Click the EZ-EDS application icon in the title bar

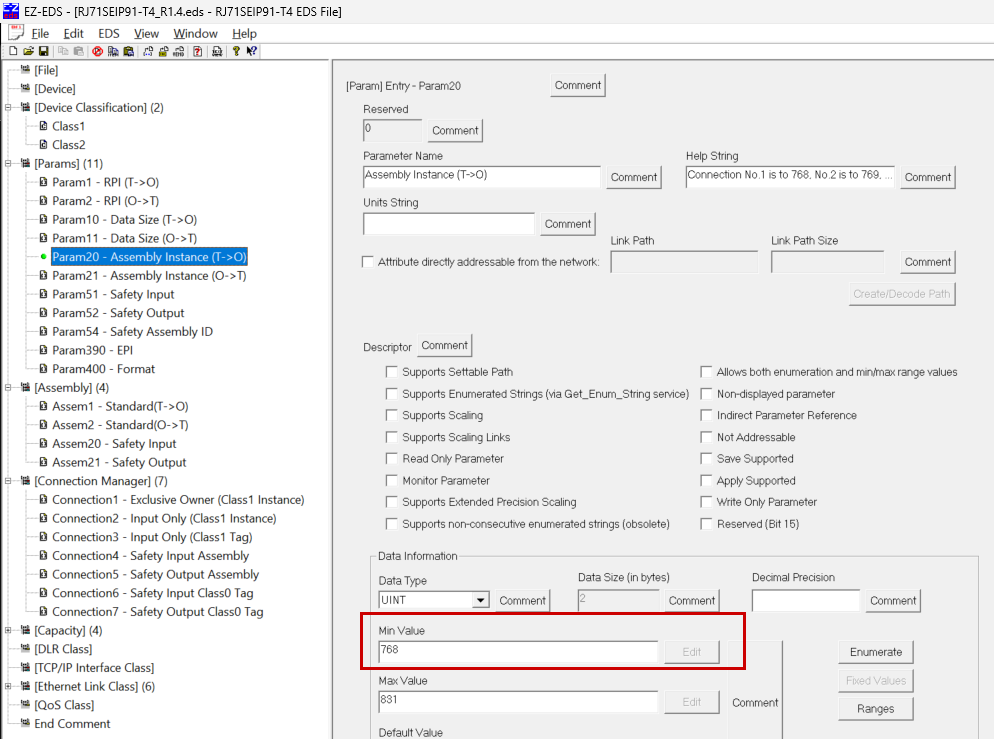click(x=11, y=11)
